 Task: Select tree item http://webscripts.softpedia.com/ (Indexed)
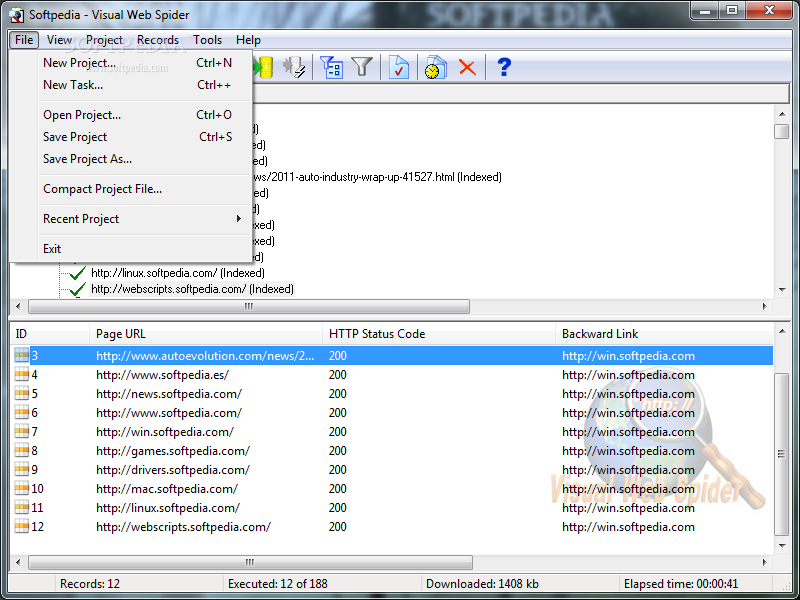(x=192, y=289)
